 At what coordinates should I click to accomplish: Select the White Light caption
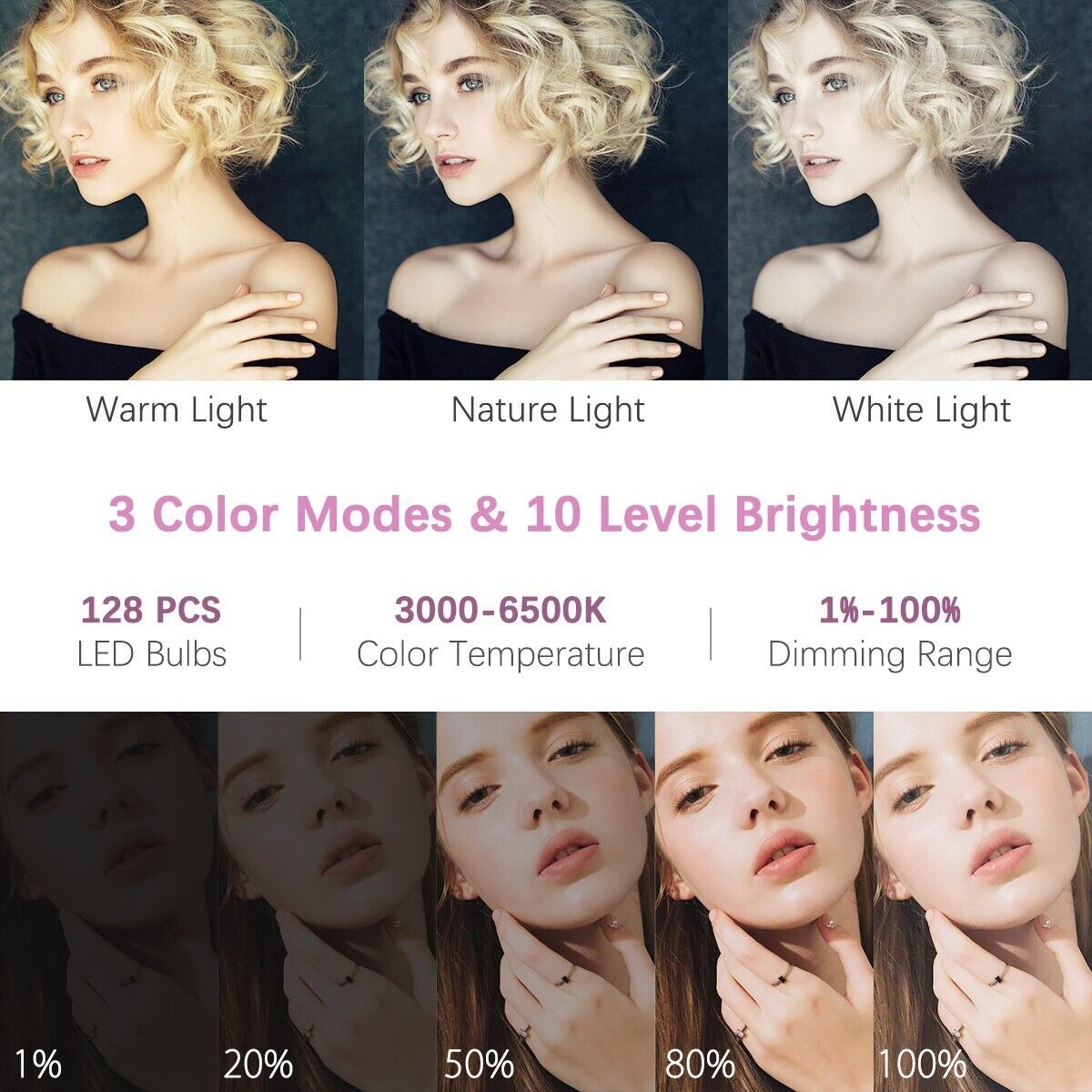(x=921, y=410)
